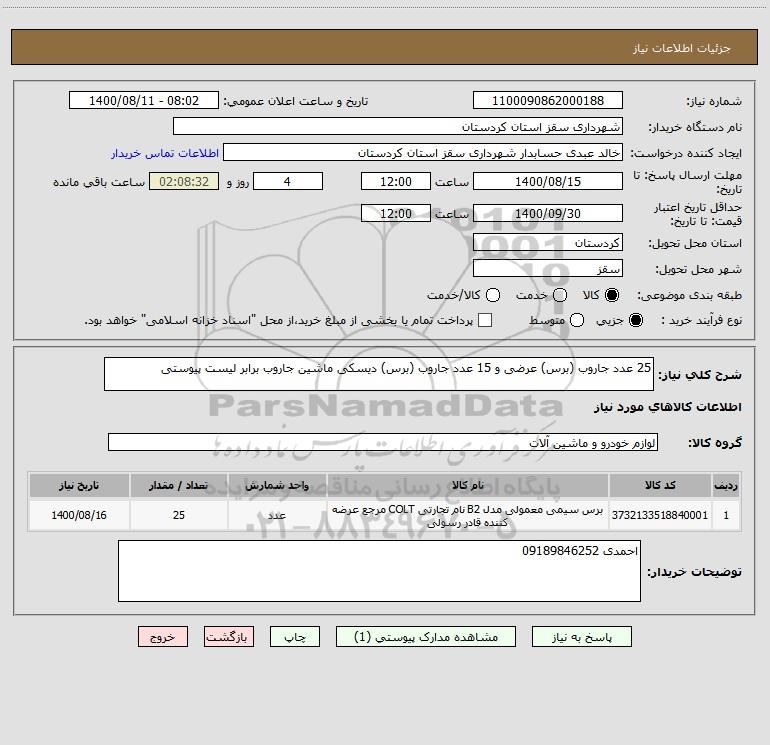
Task: Click the remaining time 02:08:32 field
Action: [x=184, y=181]
